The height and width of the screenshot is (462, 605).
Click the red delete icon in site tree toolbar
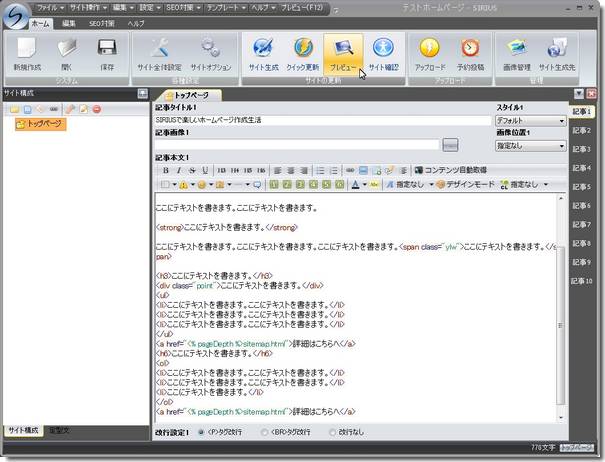97,110
